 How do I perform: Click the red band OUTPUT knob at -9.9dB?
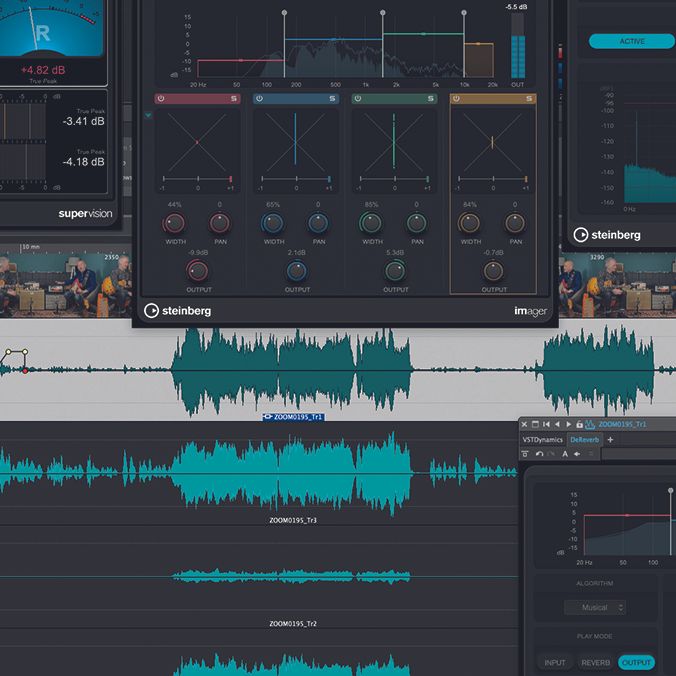tap(197, 271)
